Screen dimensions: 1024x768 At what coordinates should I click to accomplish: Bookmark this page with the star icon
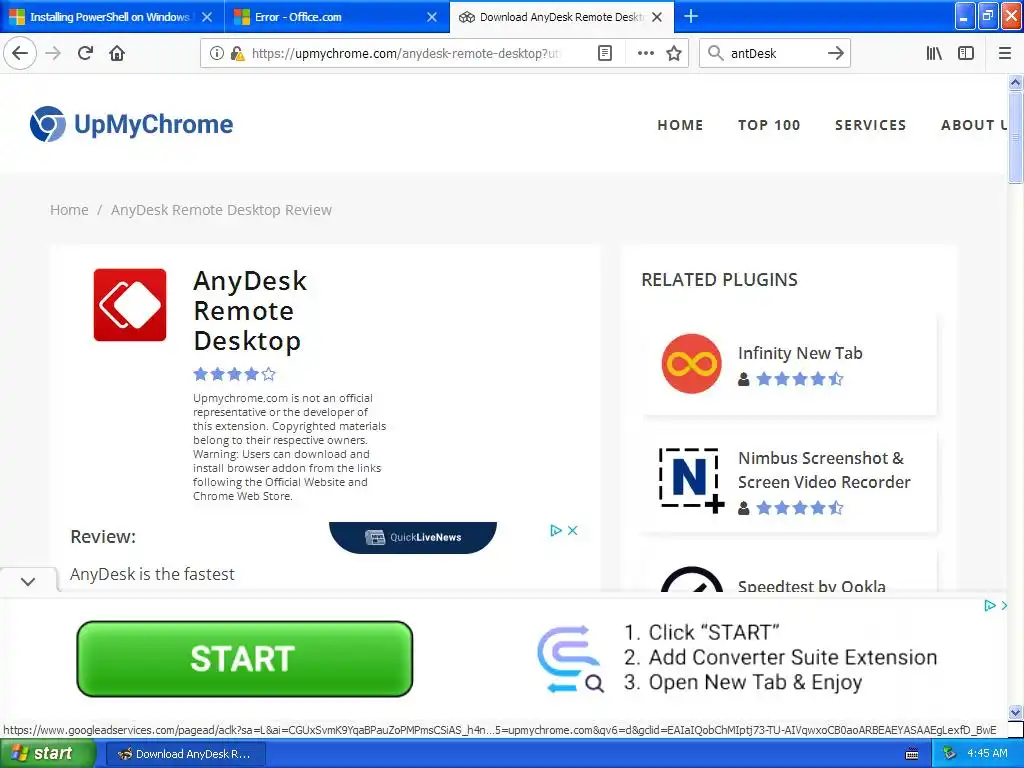click(674, 54)
